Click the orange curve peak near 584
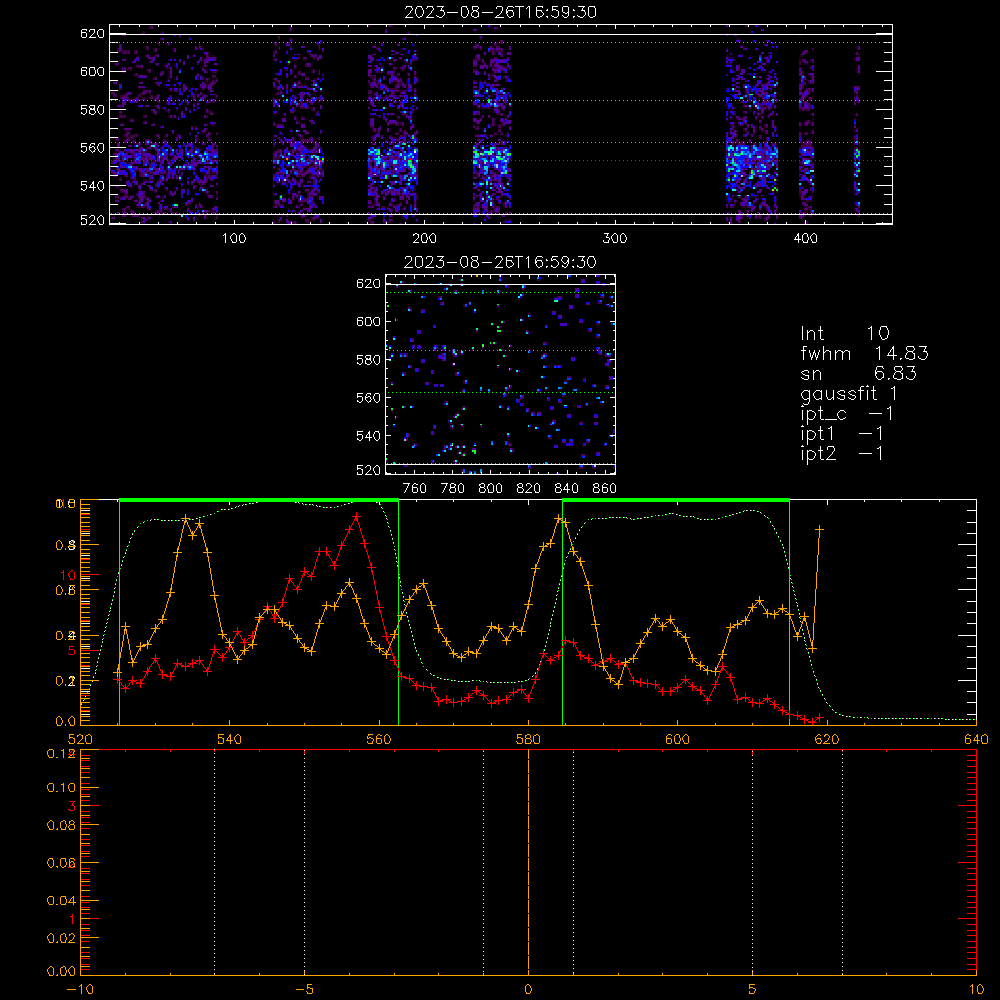 click(x=559, y=519)
